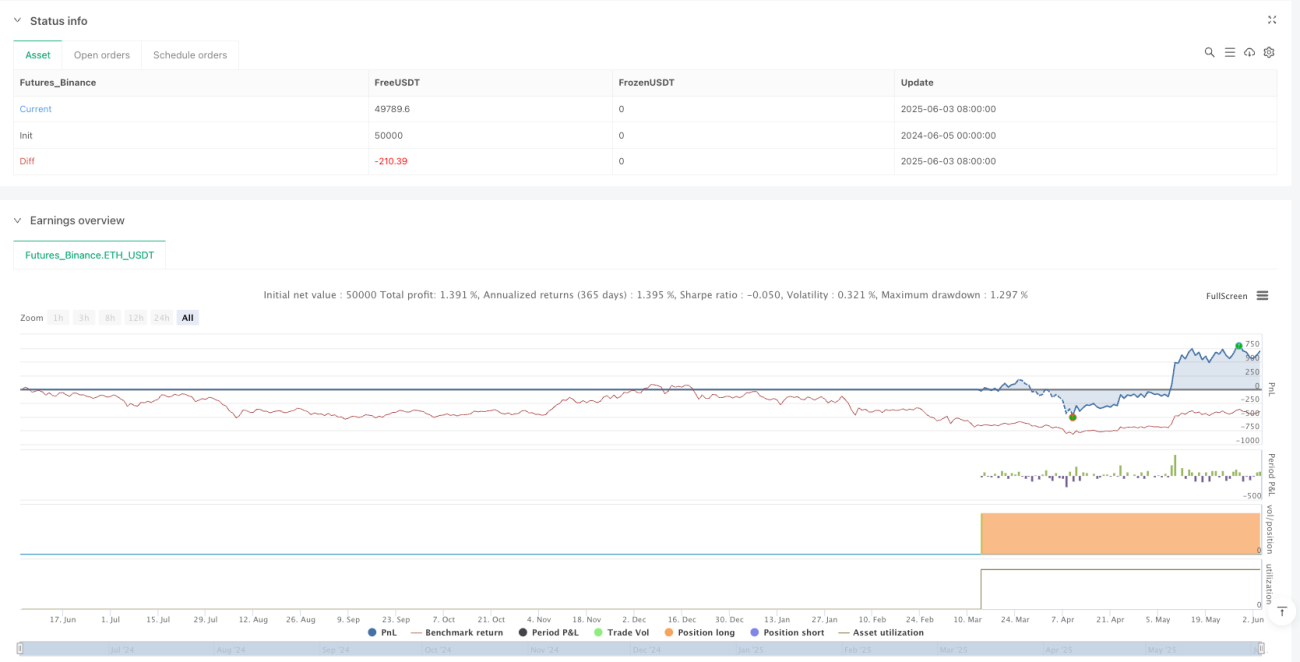Toggle the Position long legend series

(x=699, y=632)
